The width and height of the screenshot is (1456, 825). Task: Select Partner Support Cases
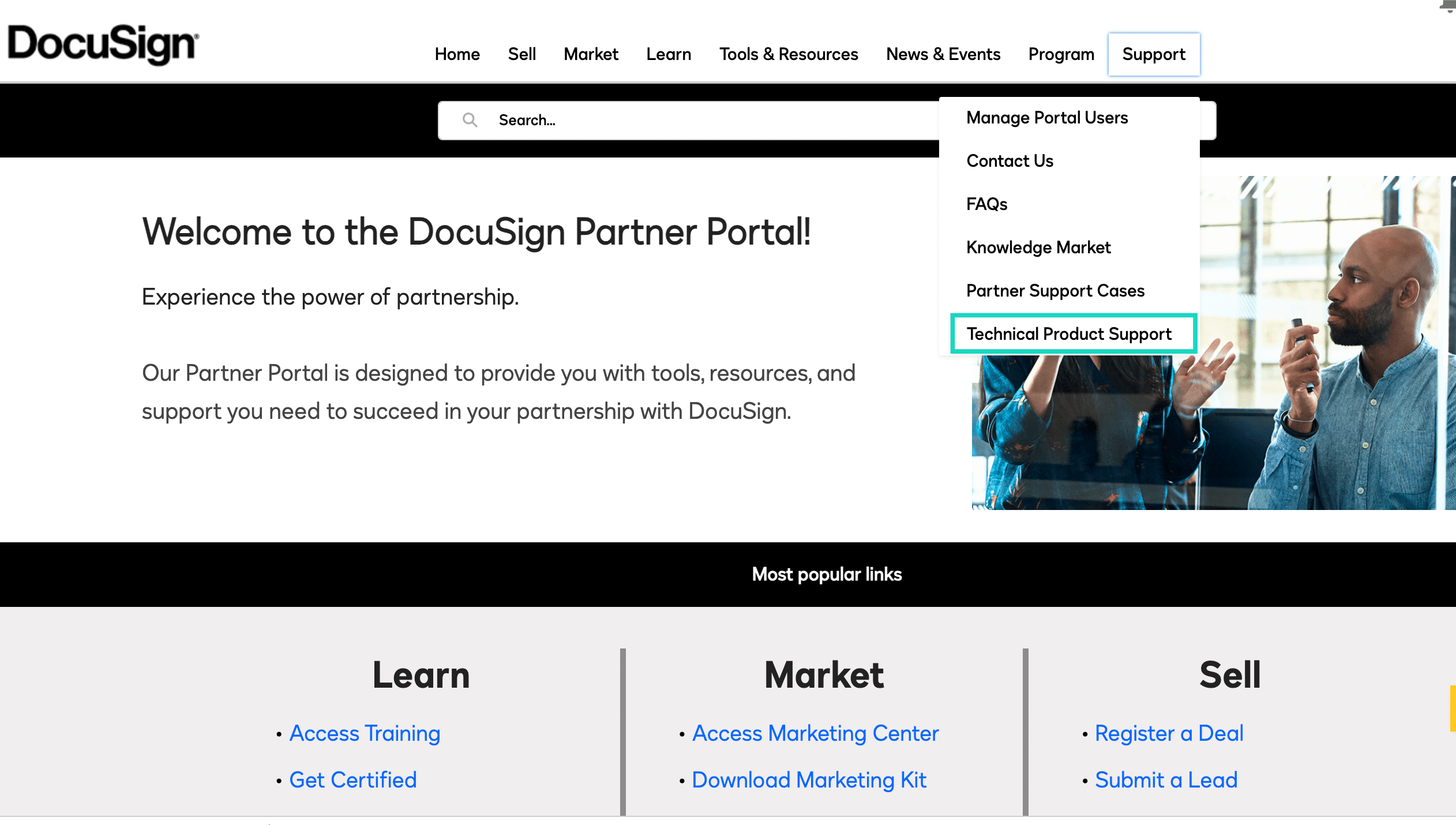1055,291
